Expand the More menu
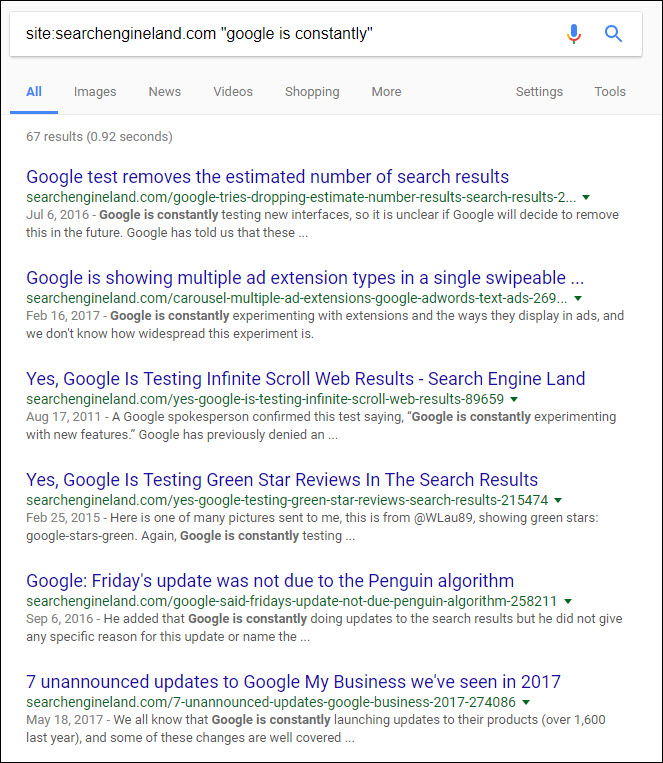This screenshot has width=663, height=763. pyautogui.click(x=386, y=92)
